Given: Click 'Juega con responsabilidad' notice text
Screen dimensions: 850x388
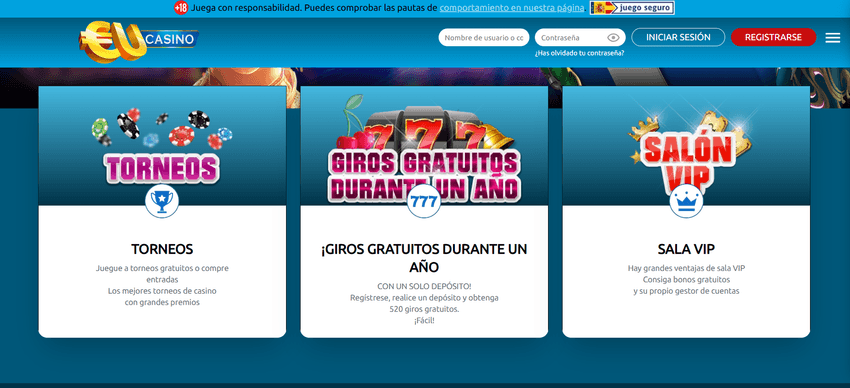Looking at the screenshot, I should (247, 8).
